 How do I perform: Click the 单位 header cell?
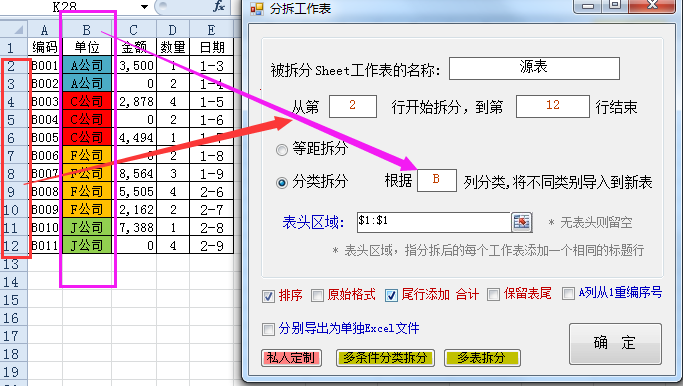pyautogui.click(x=87, y=47)
